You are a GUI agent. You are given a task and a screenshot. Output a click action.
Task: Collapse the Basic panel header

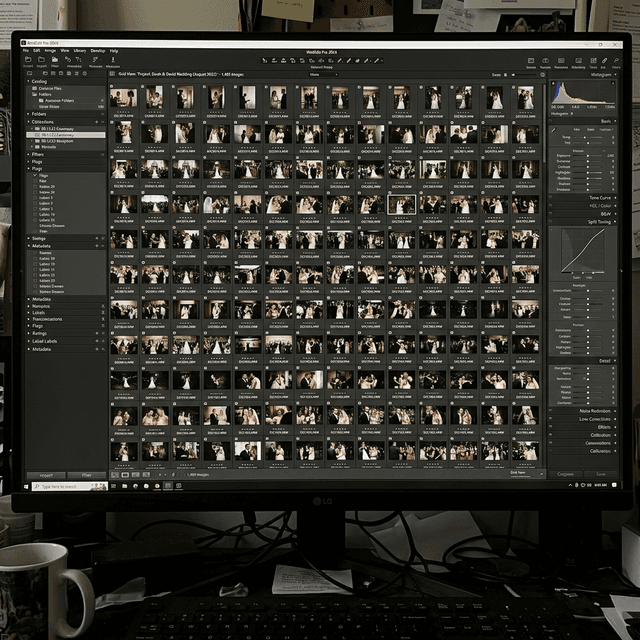pyautogui.click(x=615, y=121)
